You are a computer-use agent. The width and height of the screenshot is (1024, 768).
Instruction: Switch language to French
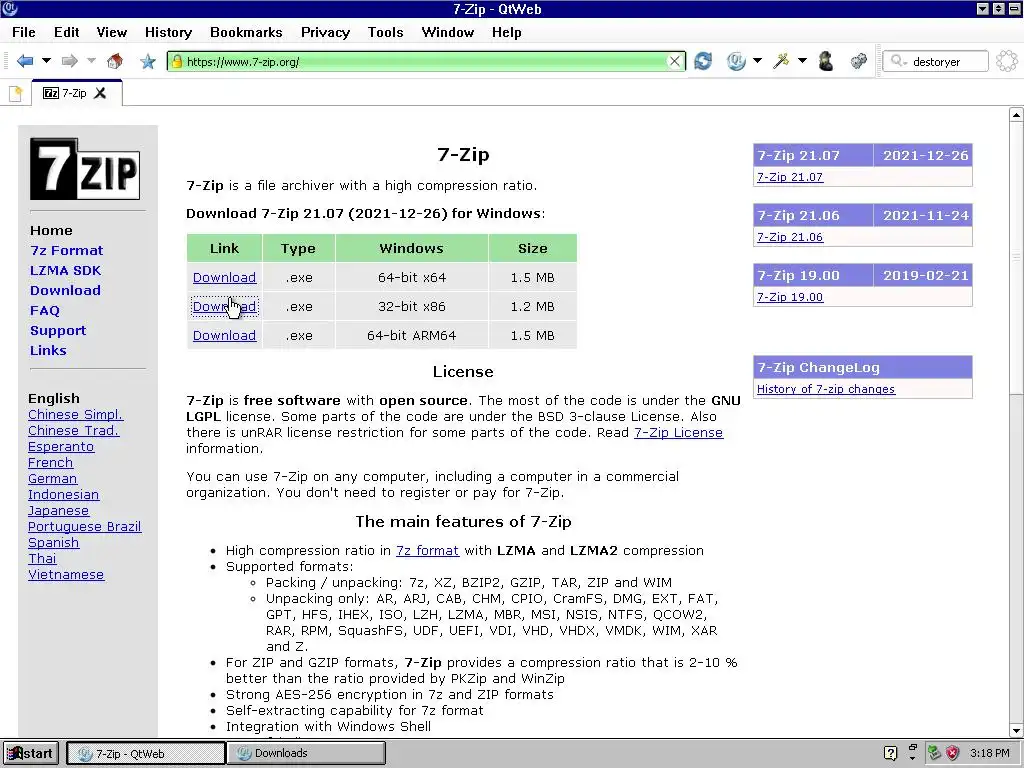[50, 462]
